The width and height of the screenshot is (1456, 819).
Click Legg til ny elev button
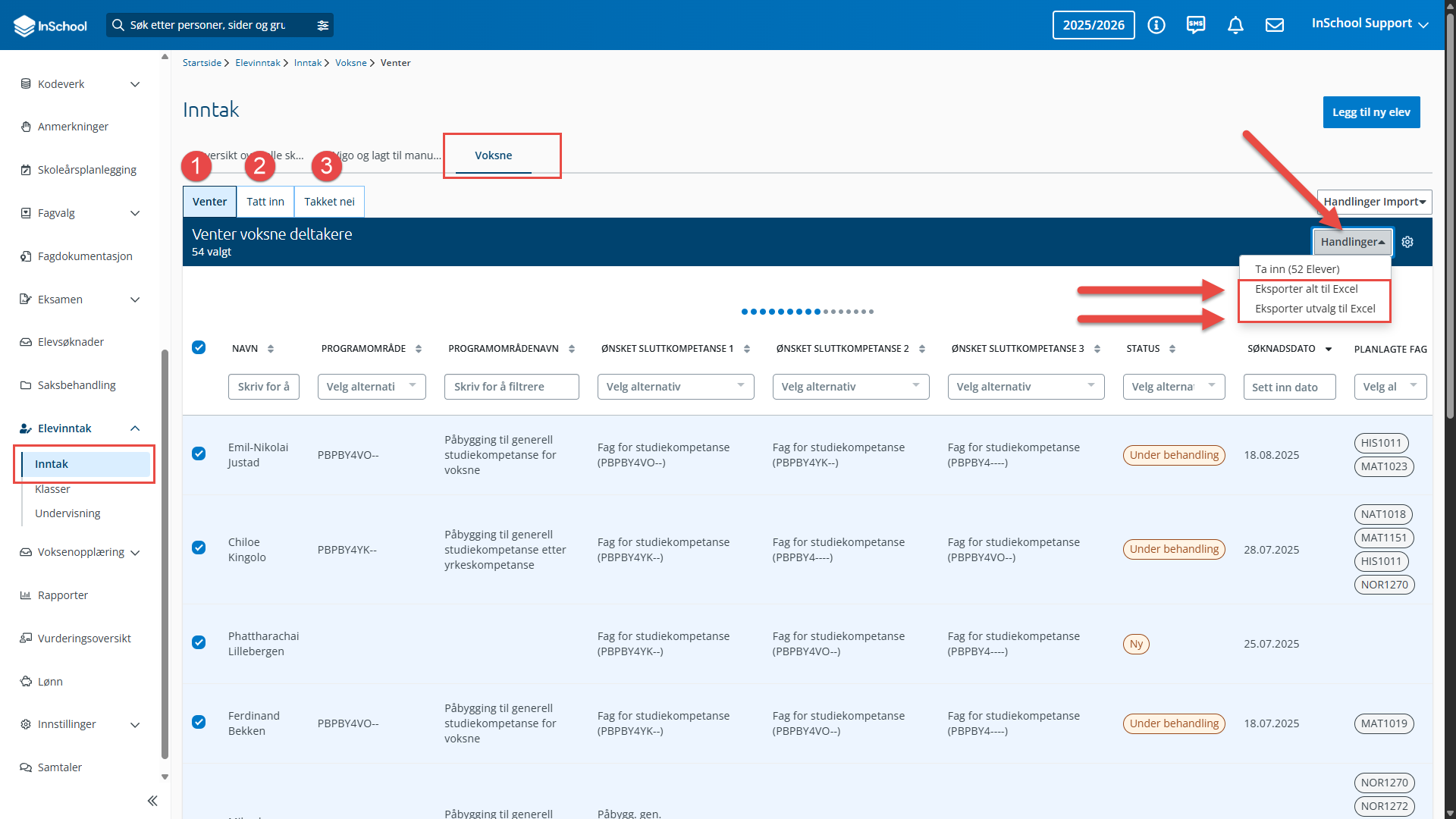click(x=1371, y=112)
